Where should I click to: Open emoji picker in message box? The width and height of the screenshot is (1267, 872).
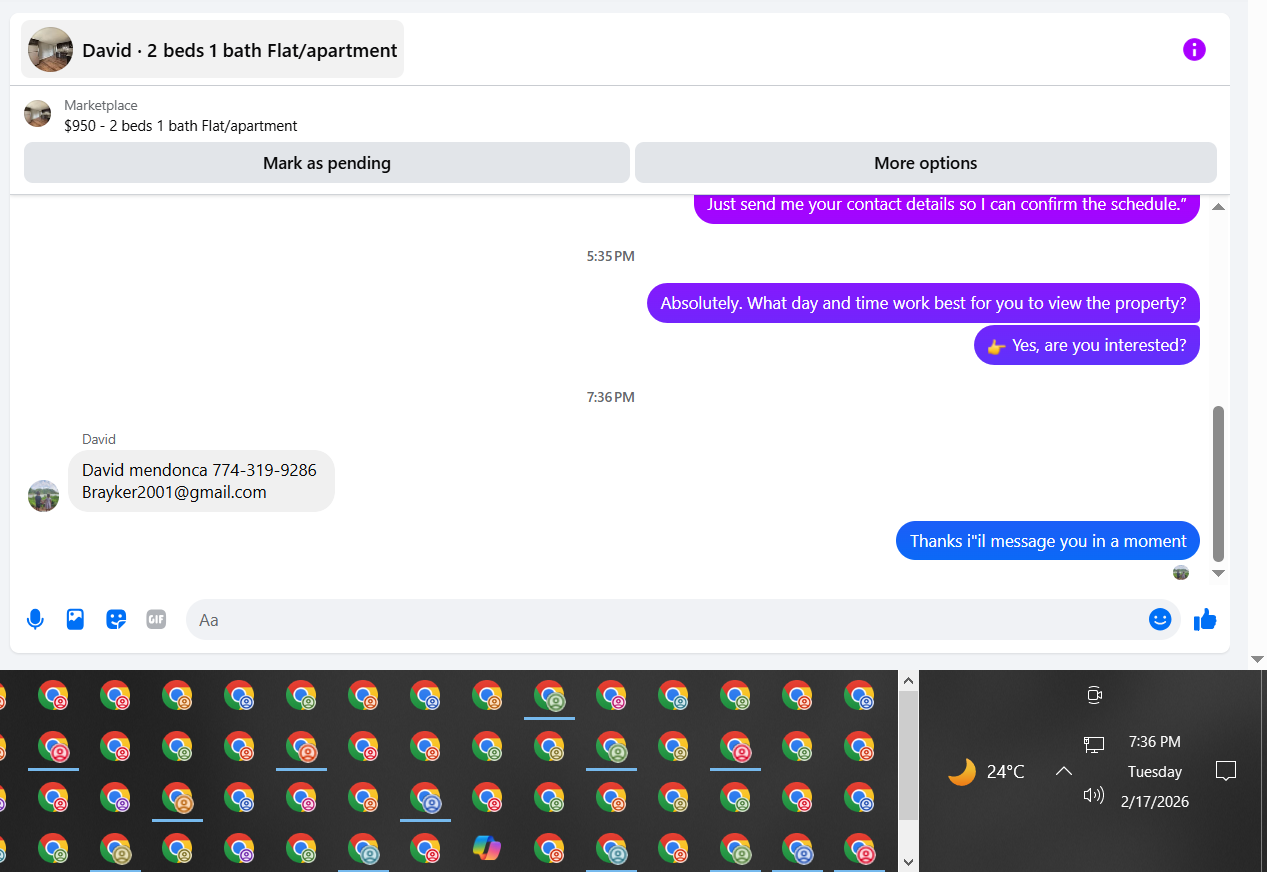pyautogui.click(x=1160, y=619)
